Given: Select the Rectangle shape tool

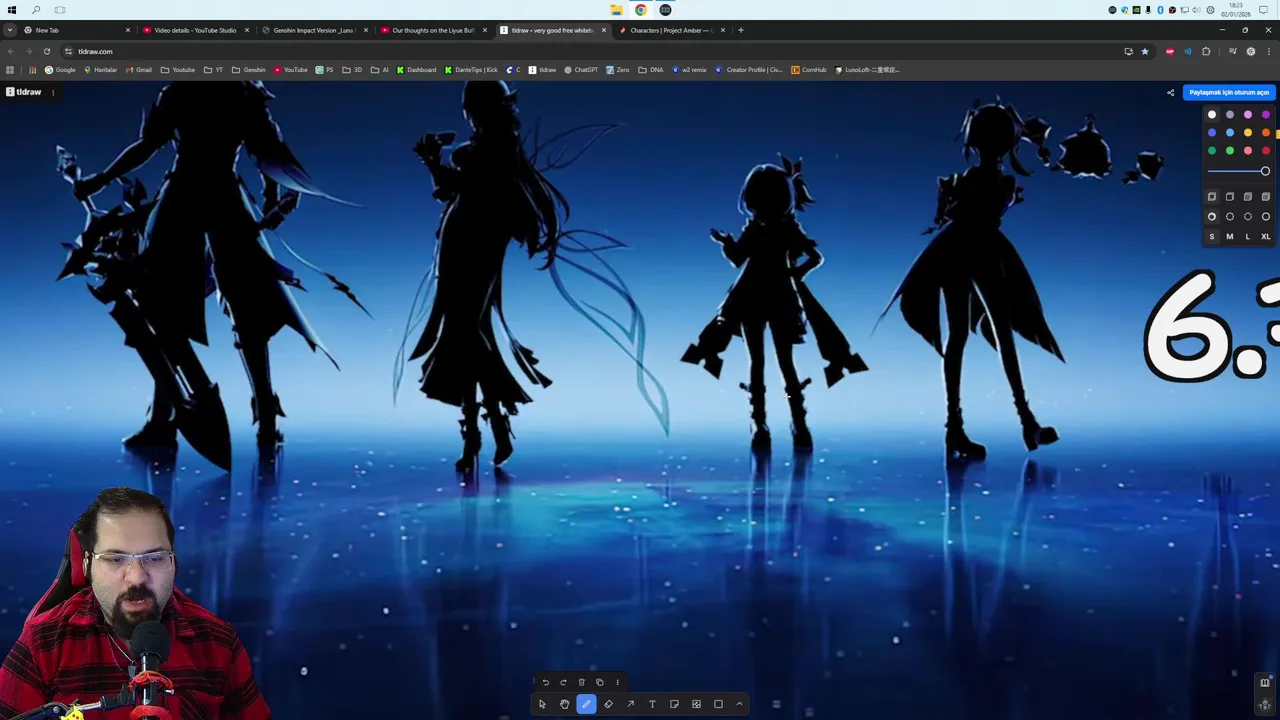Looking at the screenshot, I should point(718,704).
